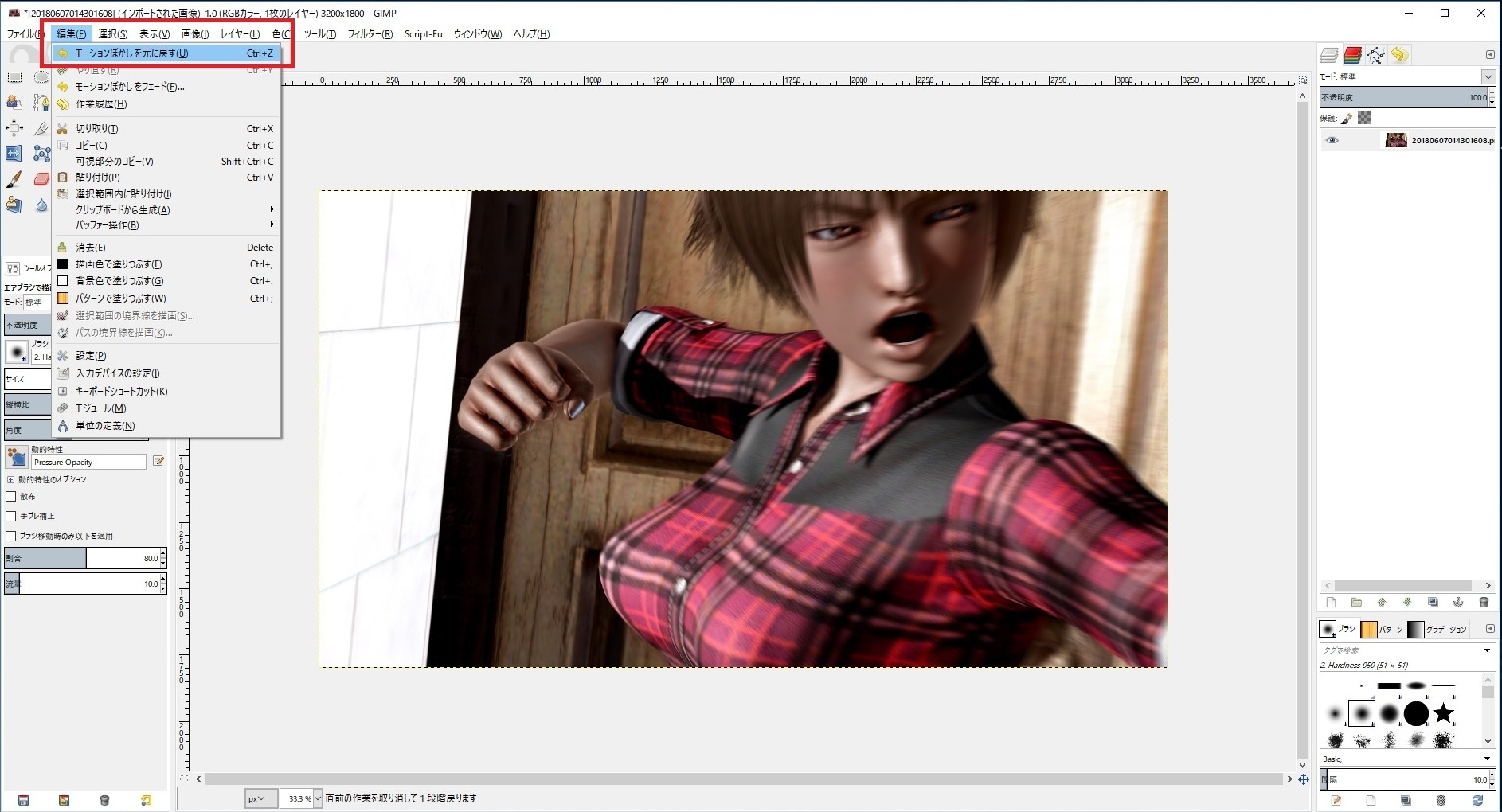Select the Clone stamp tool
Viewport: 1502px width, 812px height.
click(x=14, y=205)
